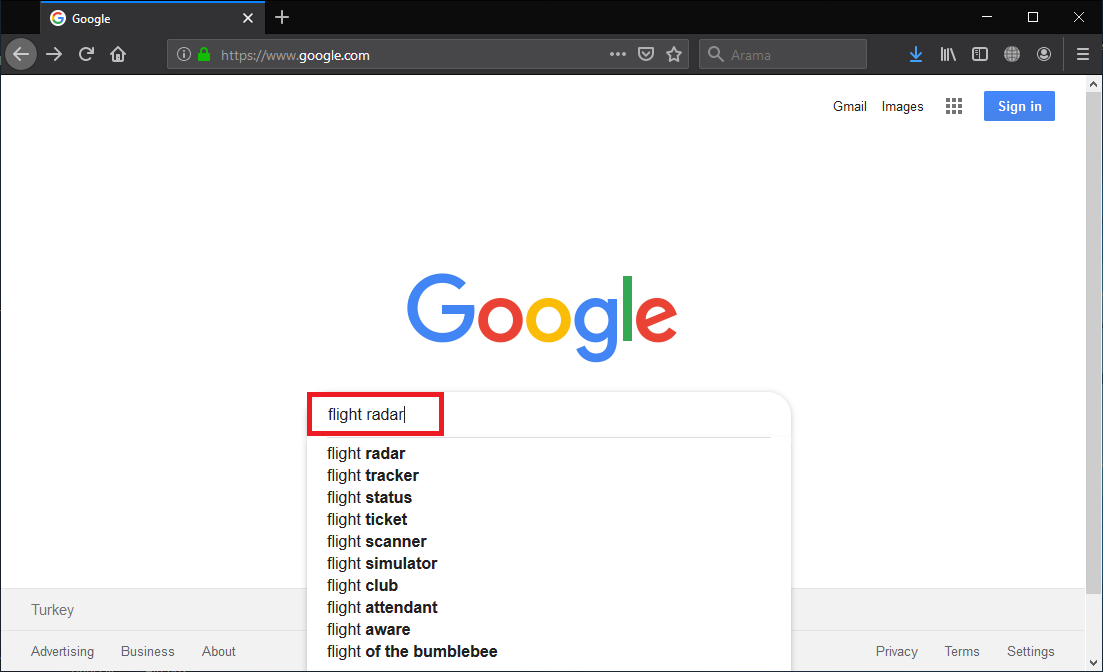This screenshot has width=1103, height=672.
Task: Reload the current page
Action: click(87, 54)
